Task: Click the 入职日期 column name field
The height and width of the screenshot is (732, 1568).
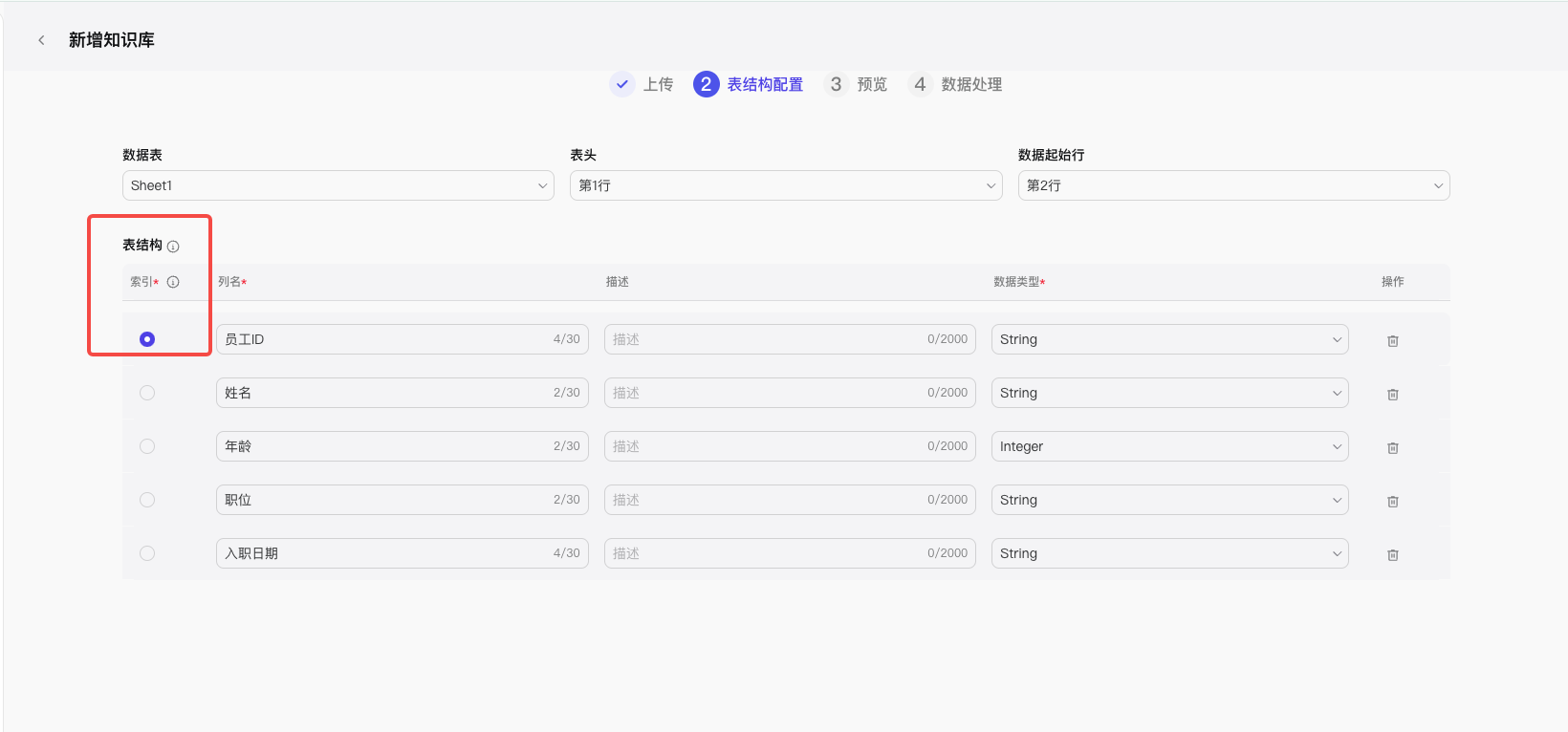Action: pos(403,553)
